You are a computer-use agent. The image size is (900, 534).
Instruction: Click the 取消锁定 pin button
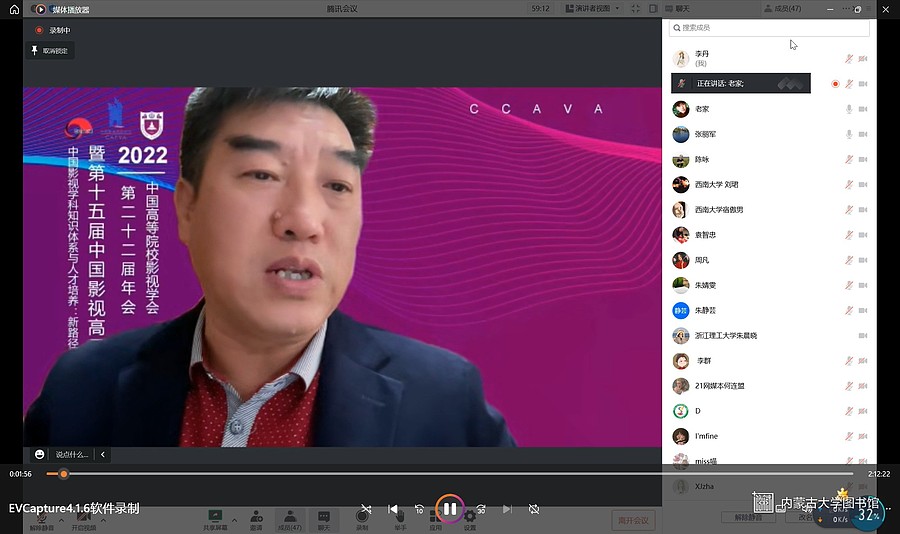[x=50, y=51]
